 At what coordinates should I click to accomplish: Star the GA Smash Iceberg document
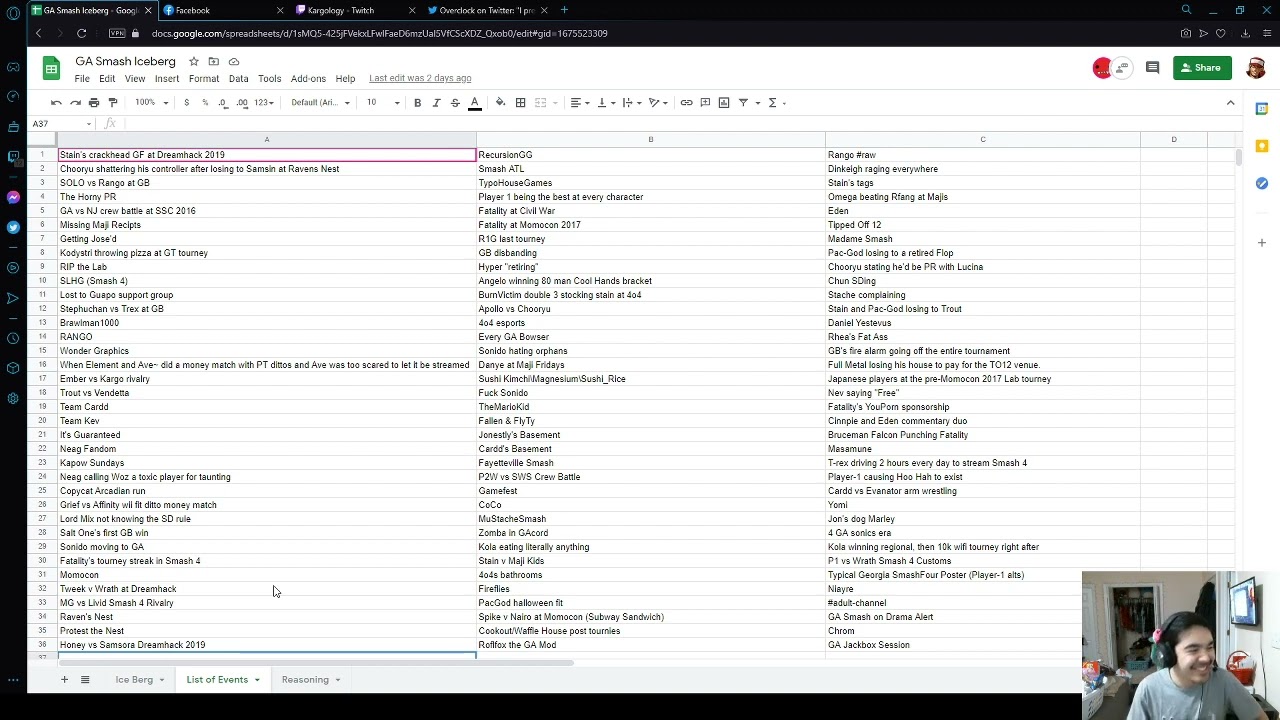(194, 61)
